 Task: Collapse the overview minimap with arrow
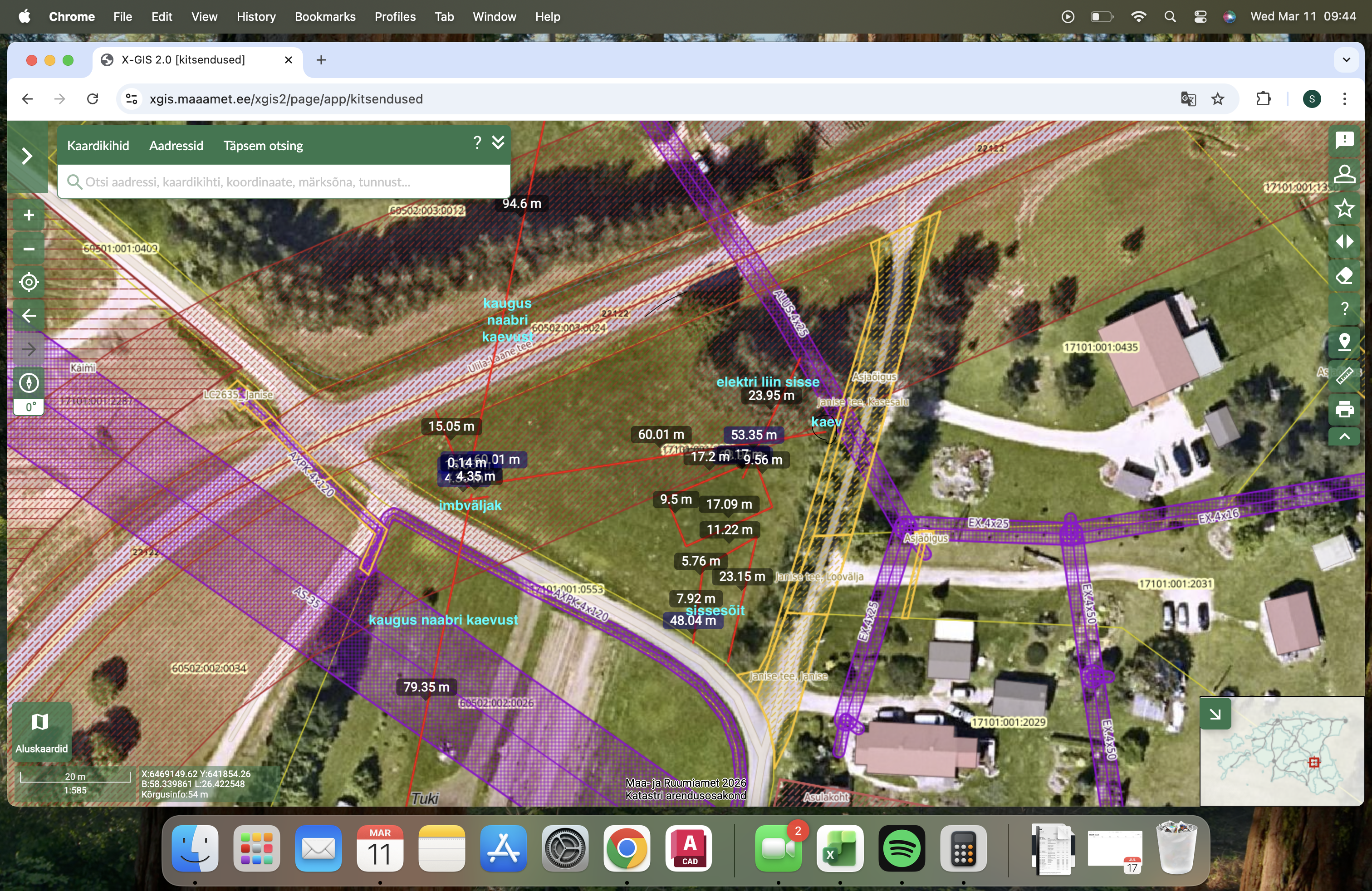point(1215,714)
